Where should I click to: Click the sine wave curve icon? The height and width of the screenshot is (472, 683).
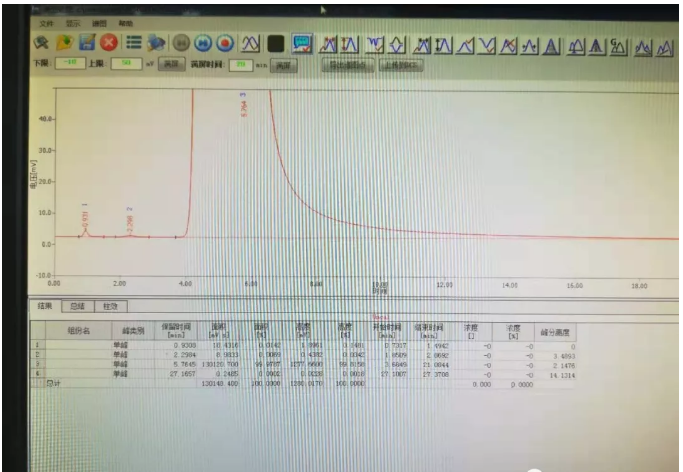(x=251, y=44)
